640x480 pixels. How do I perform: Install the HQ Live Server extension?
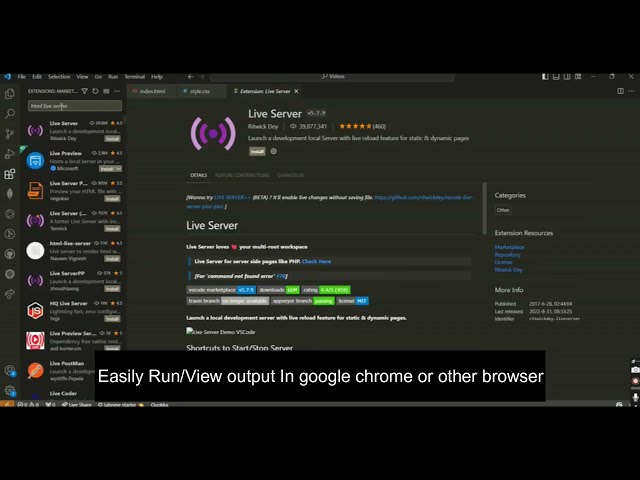tap(112, 319)
